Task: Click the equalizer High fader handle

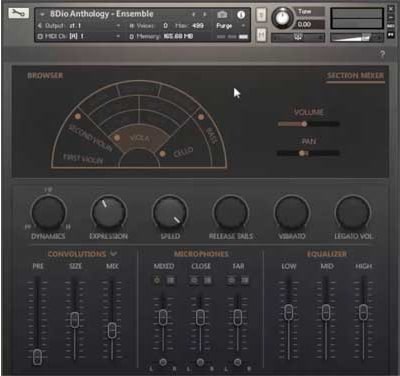Action: pos(363,312)
